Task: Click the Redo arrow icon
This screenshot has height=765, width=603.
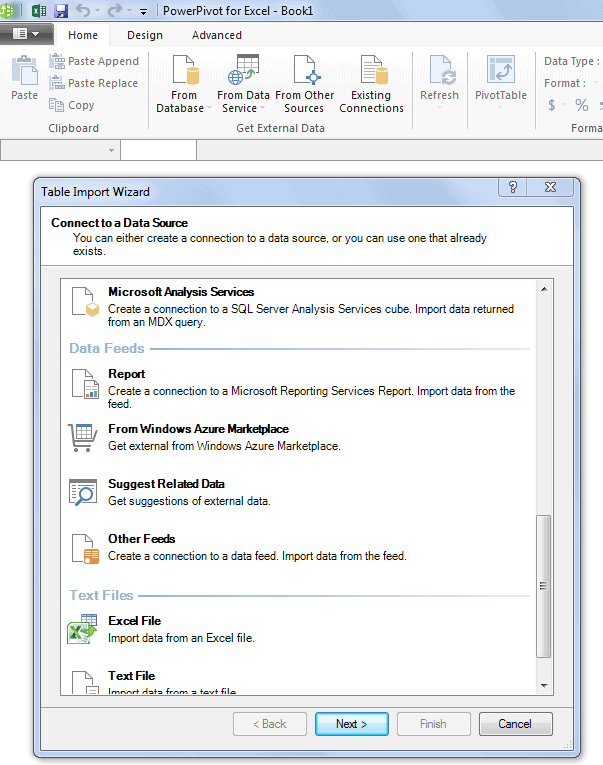Action: point(114,10)
